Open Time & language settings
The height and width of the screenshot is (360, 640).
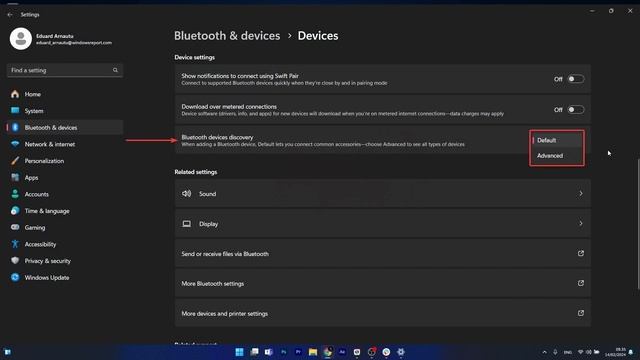pyautogui.click(x=65, y=211)
